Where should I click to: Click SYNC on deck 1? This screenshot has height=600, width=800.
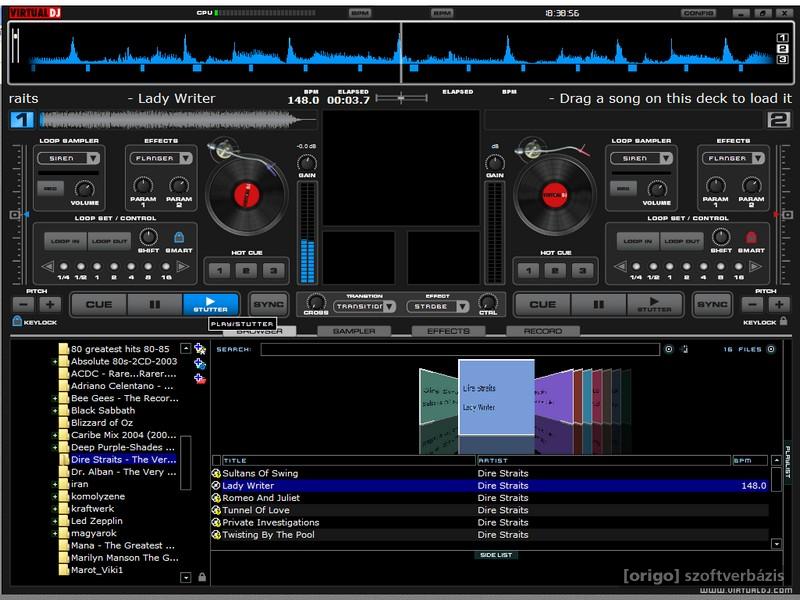[268, 304]
